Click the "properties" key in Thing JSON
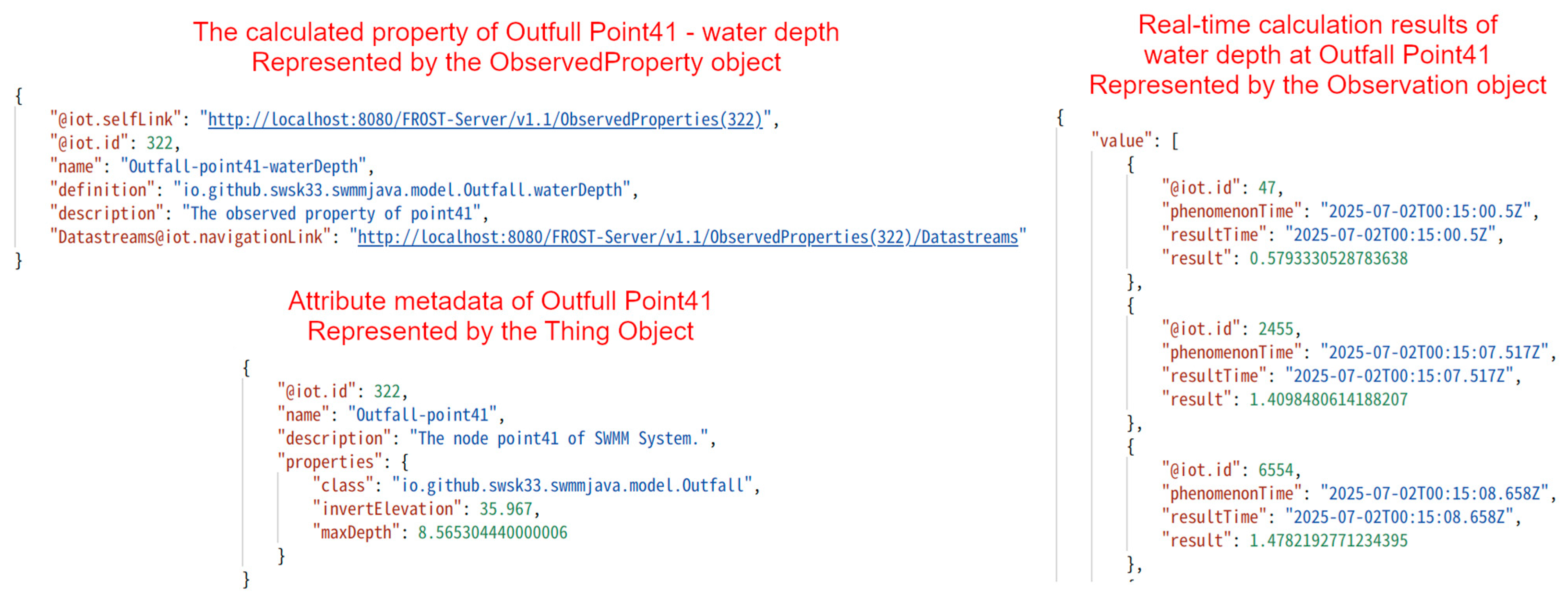 pos(329,462)
